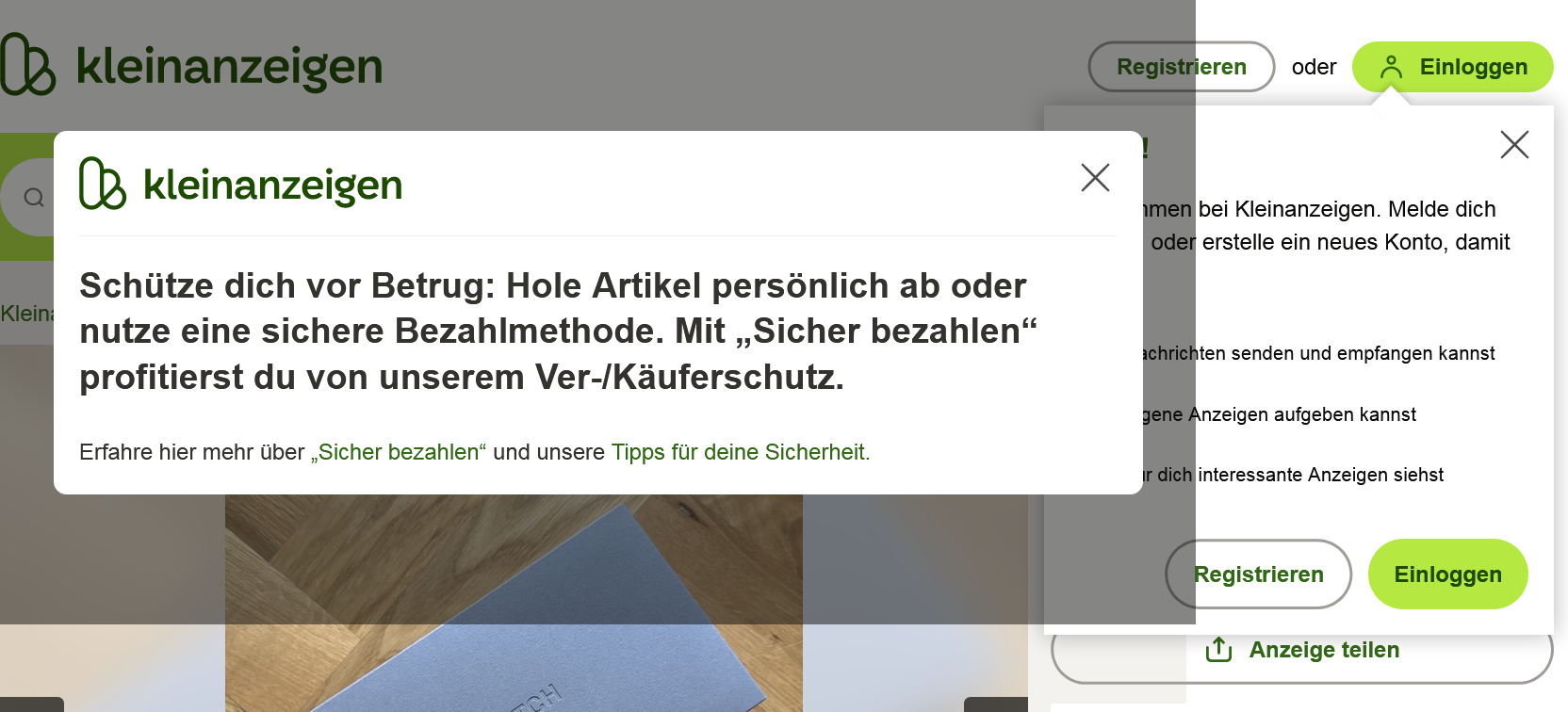Viewport: 1568px width, 712px height.
Task: Open Tipps für deine Sicherheit link
Action: [x=741, y=452]
